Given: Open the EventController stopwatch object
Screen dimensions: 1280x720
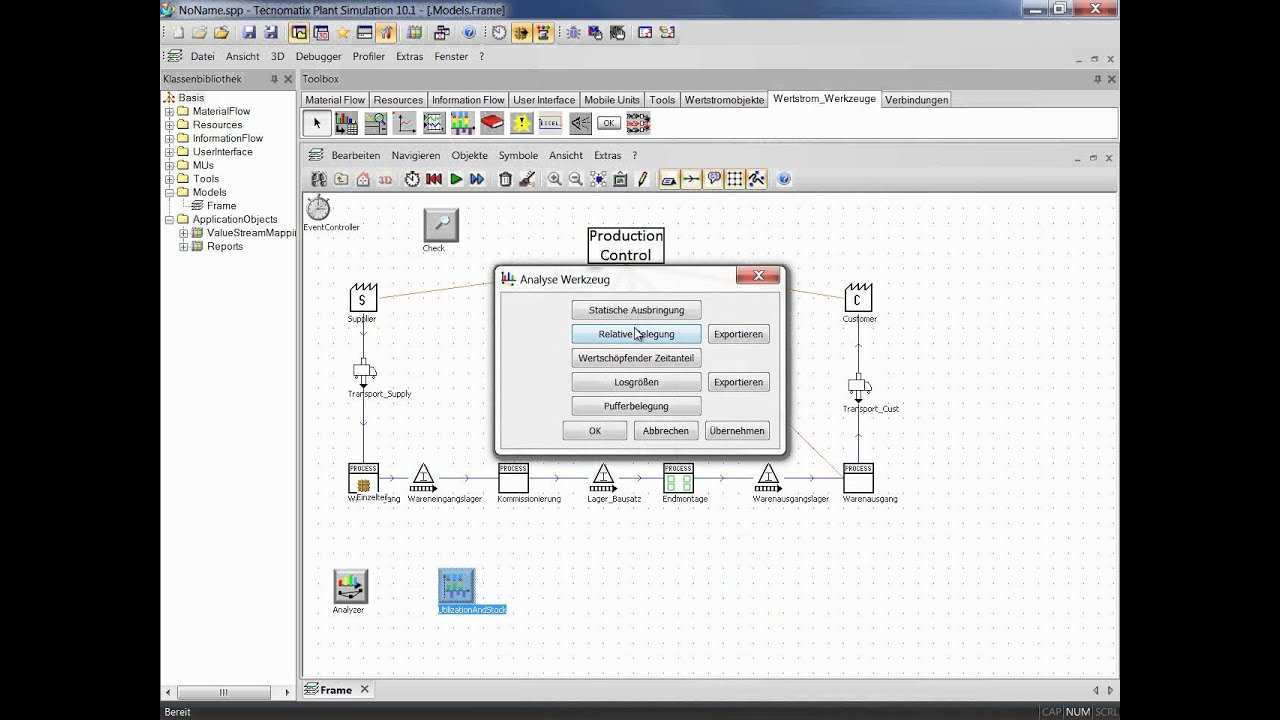Looking at the screenshot, I should tap(318, 208).
